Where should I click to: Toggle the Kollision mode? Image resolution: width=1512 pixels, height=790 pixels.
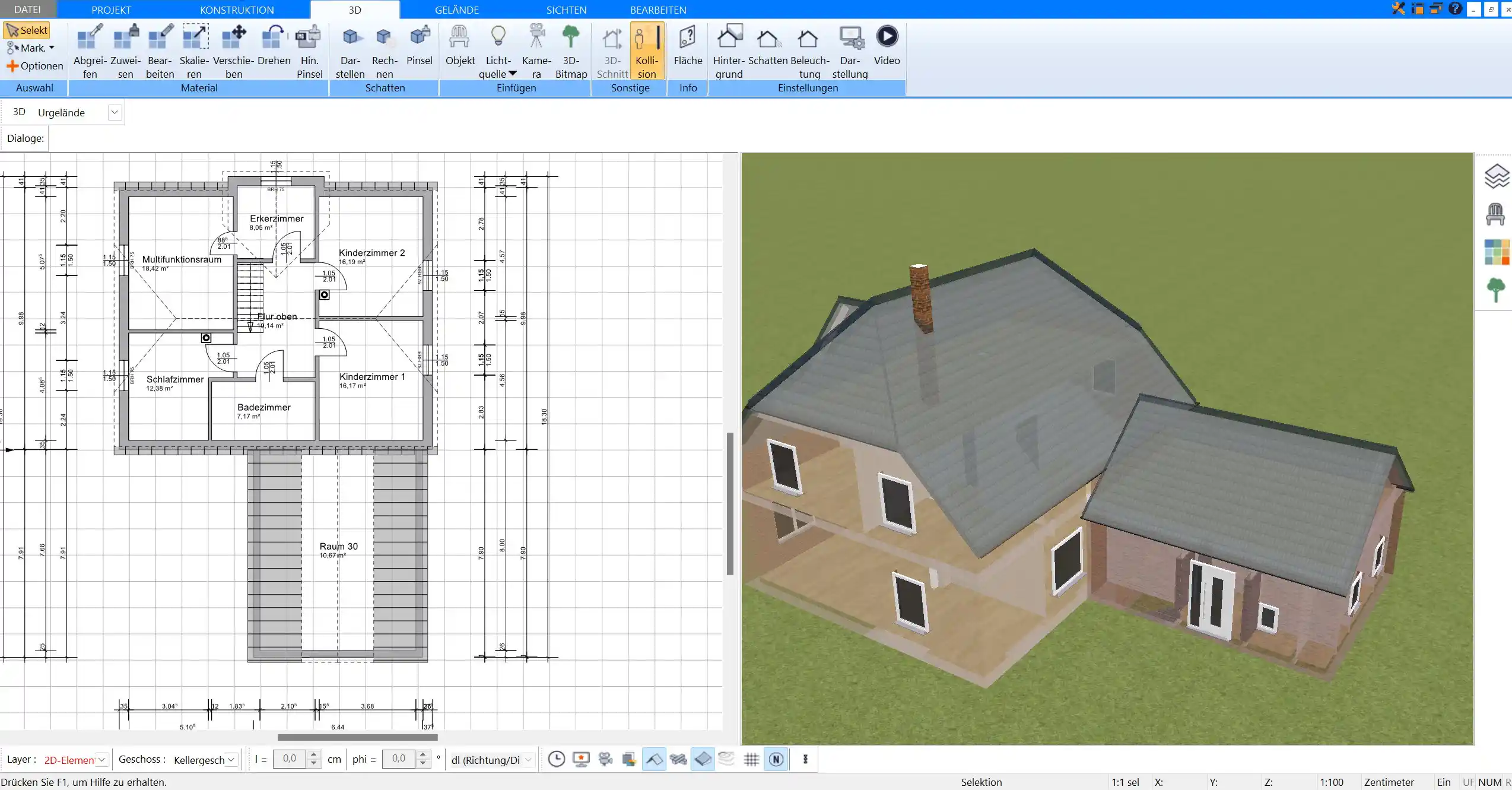[x=647, y=51]
